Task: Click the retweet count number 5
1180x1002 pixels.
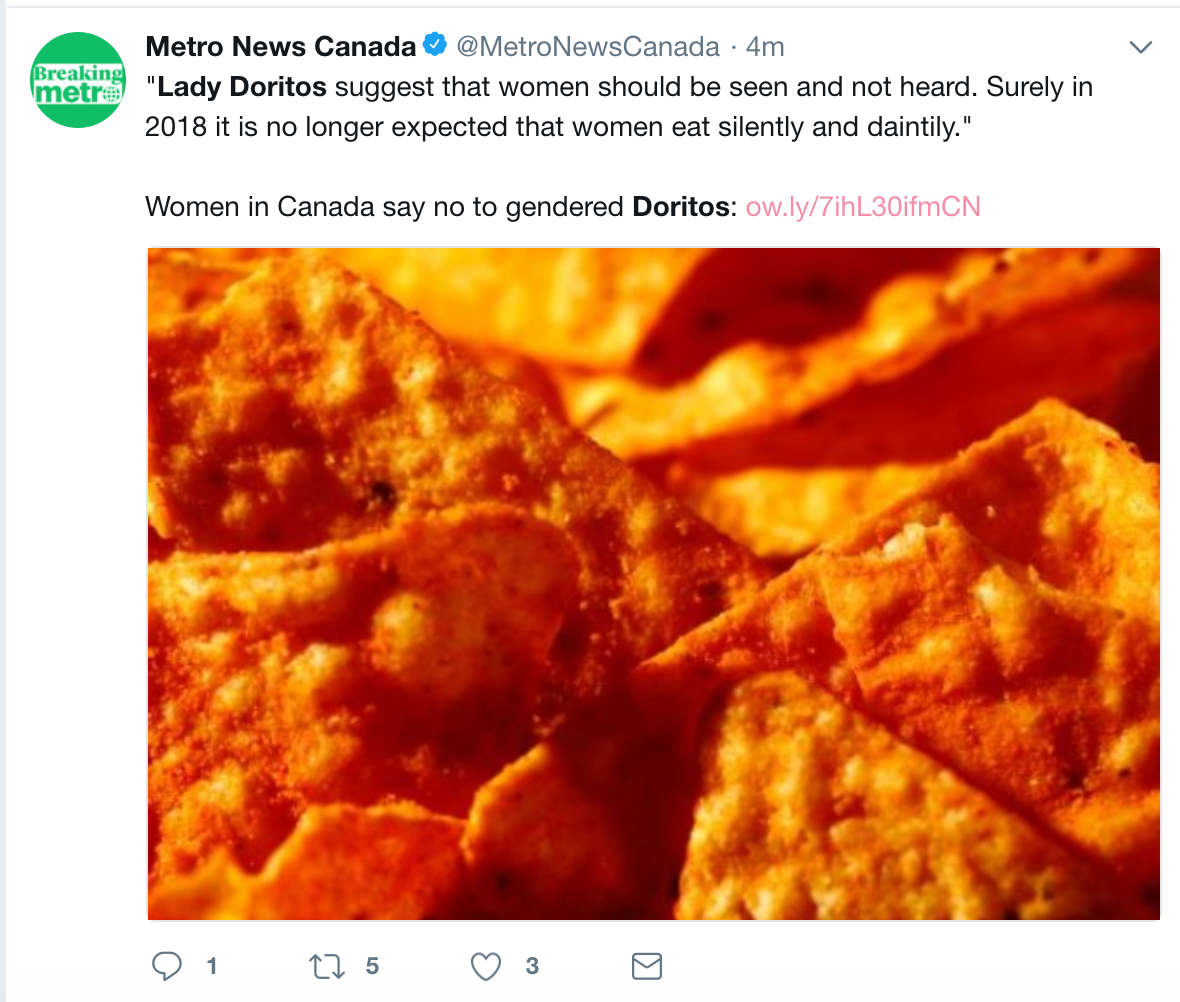Action: 372,966
